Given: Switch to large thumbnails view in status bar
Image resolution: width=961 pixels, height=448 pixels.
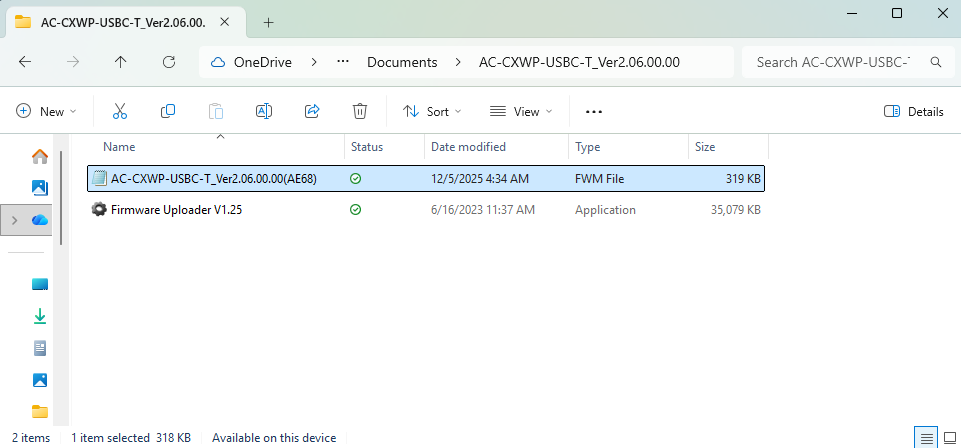Looking at the screenshot, I should coord(949,438).
